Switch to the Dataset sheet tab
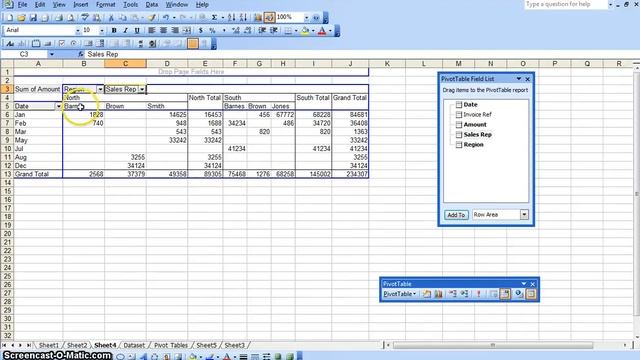Screen dimensions: 640x360 [x=134, y=345]
